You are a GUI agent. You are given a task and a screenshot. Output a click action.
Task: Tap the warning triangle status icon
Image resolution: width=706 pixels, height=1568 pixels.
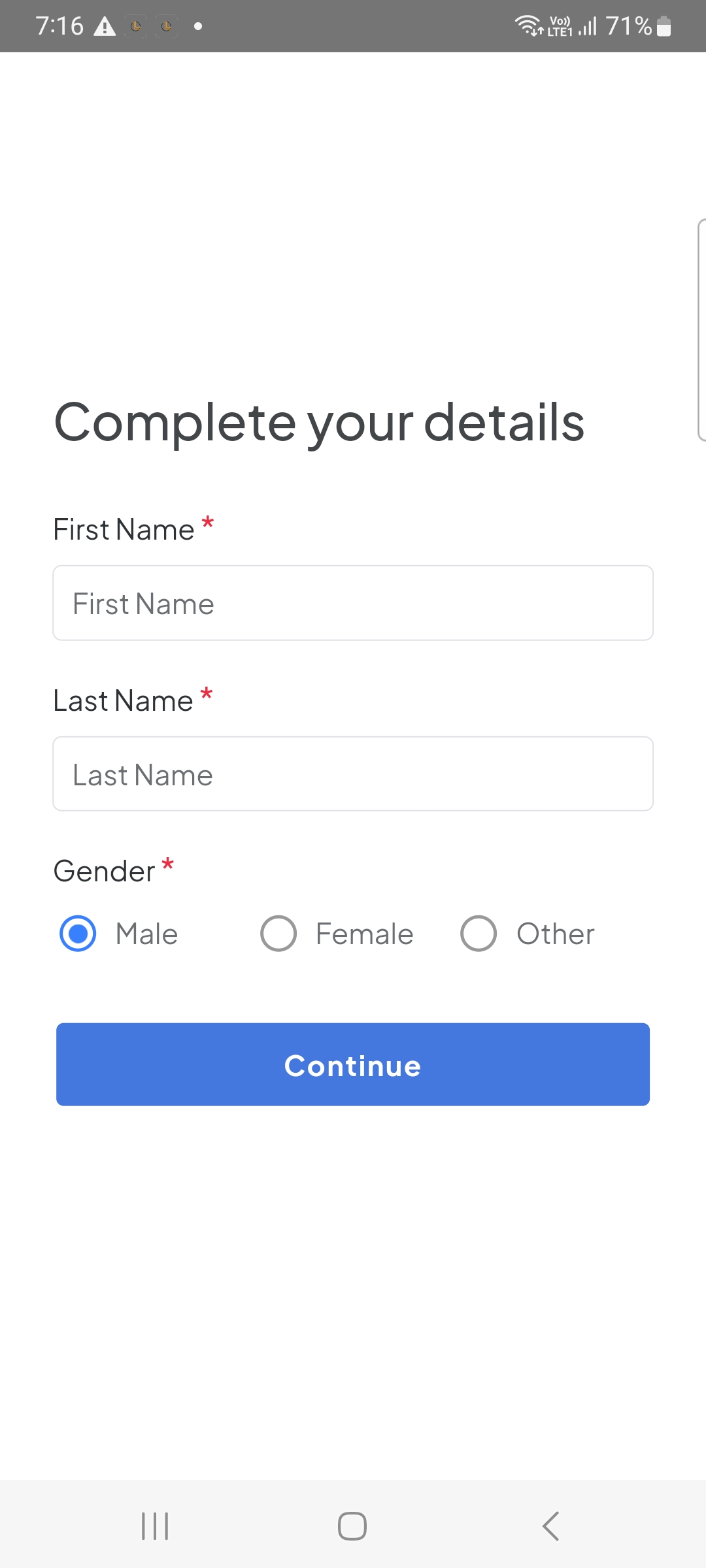(x=105, y=27)
